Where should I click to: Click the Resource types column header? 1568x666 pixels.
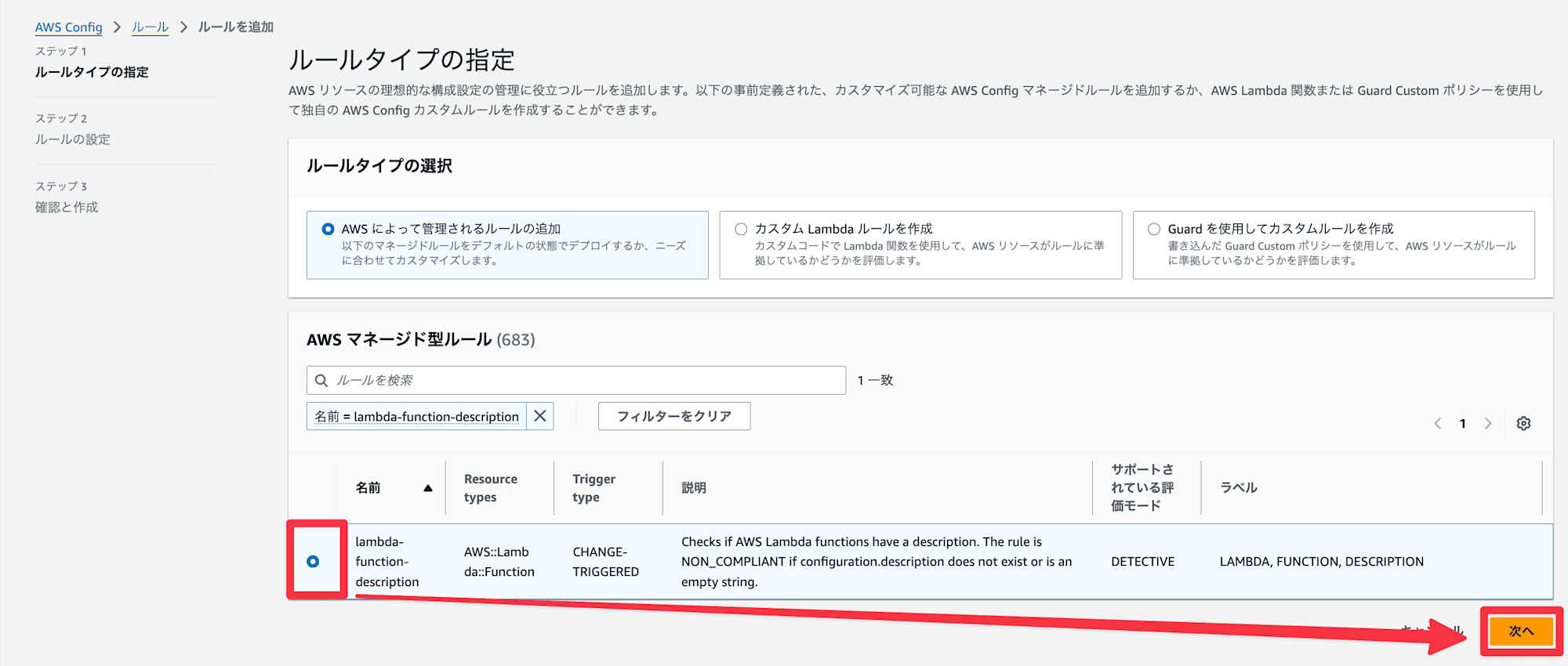[490, 487]
